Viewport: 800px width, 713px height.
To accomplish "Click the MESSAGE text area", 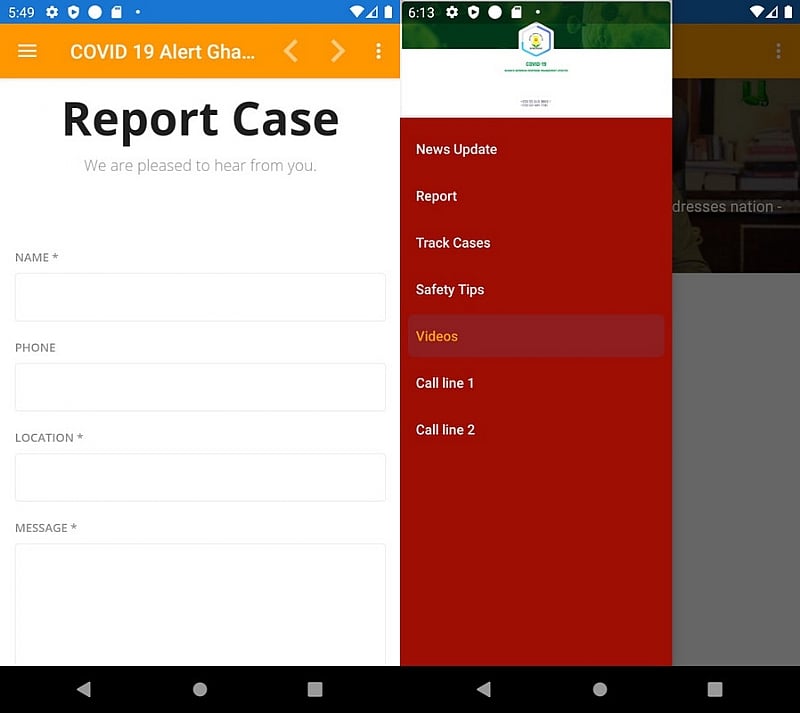I will 200,600.
